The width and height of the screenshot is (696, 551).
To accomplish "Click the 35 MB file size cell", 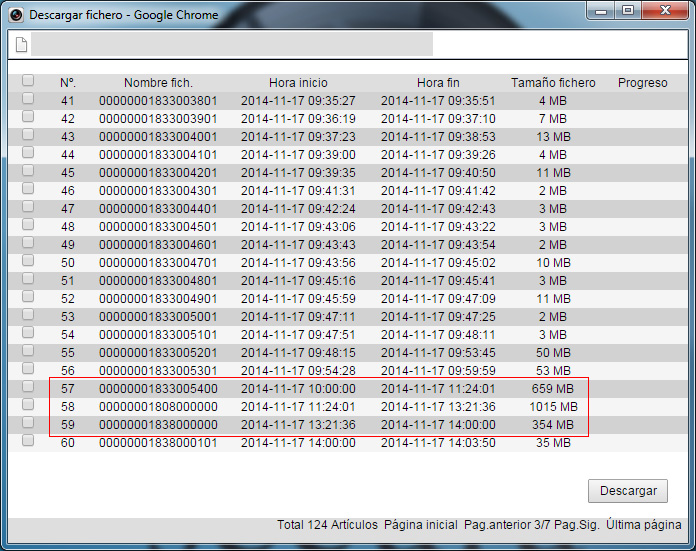I will coord(553,443).
